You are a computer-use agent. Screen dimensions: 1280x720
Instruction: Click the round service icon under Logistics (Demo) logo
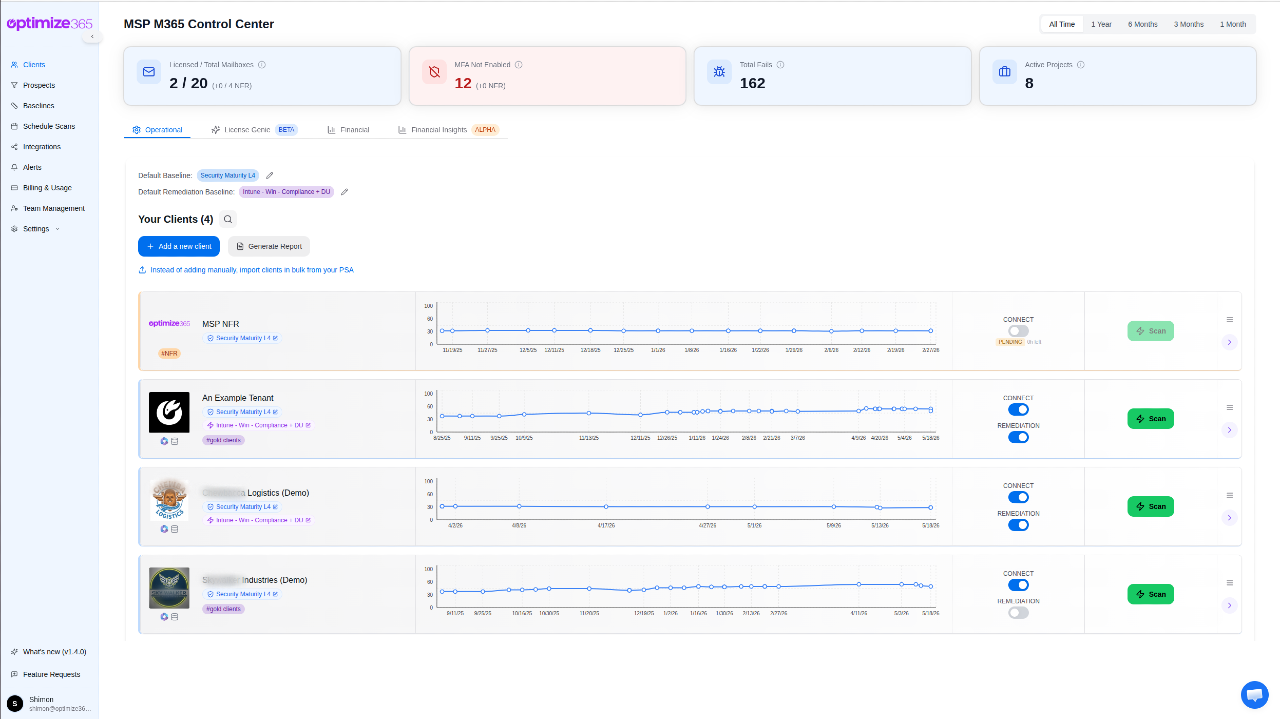(x=164, y=529)
